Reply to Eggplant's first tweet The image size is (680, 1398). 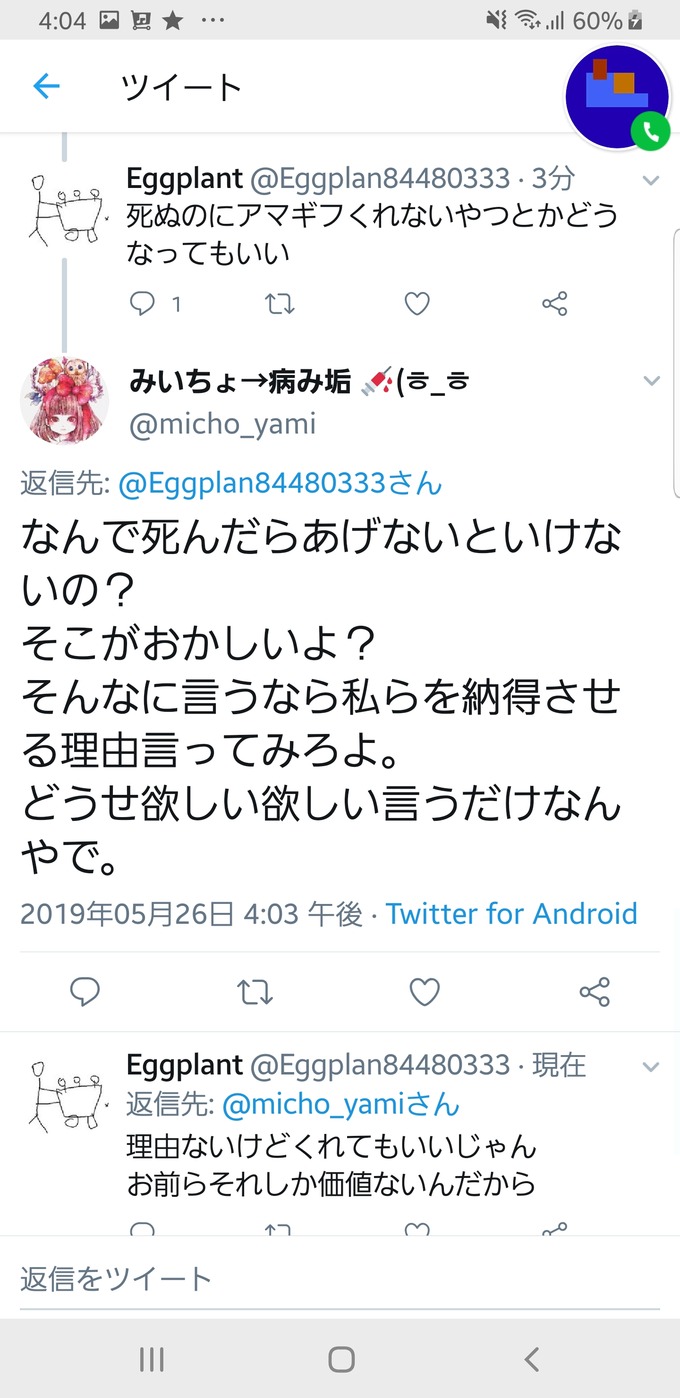(x=143, y=303)
